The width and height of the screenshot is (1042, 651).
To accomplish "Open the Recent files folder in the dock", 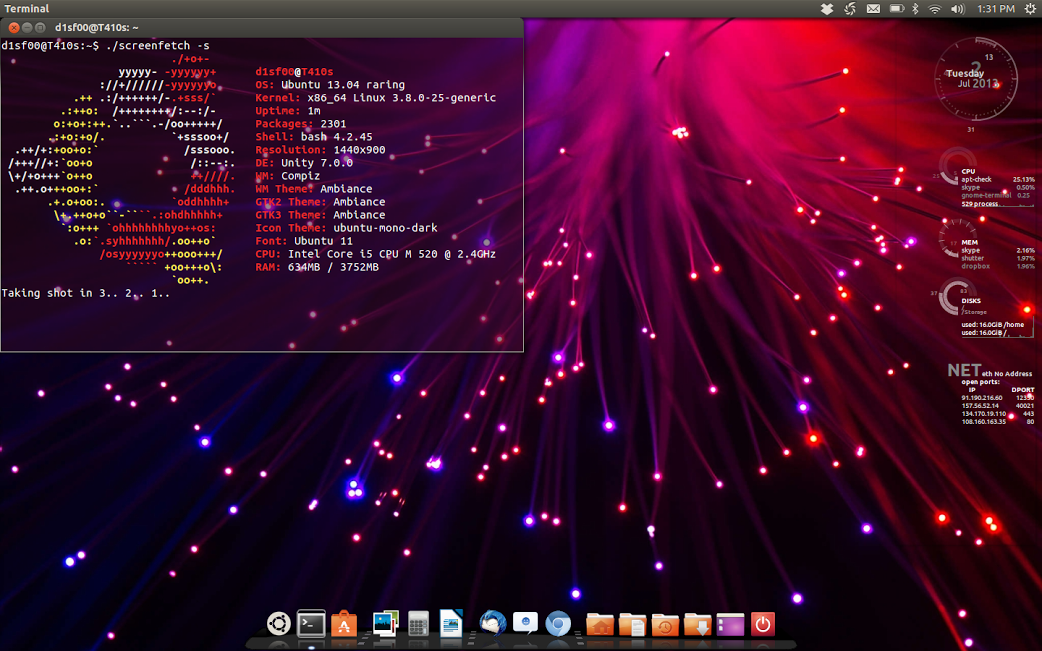I will tap(665, 624).
